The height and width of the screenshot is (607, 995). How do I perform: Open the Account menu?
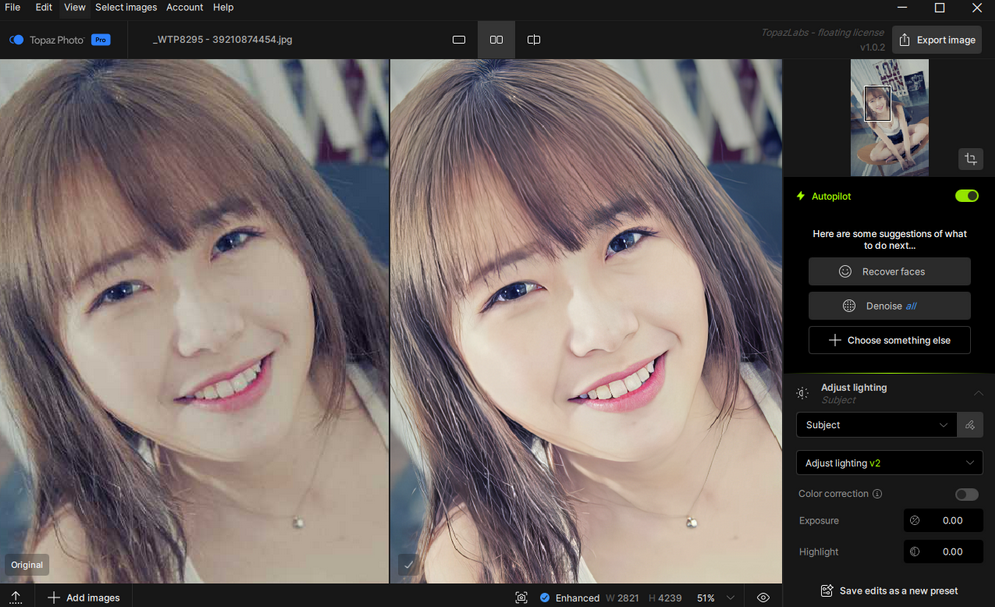(184, 7)
